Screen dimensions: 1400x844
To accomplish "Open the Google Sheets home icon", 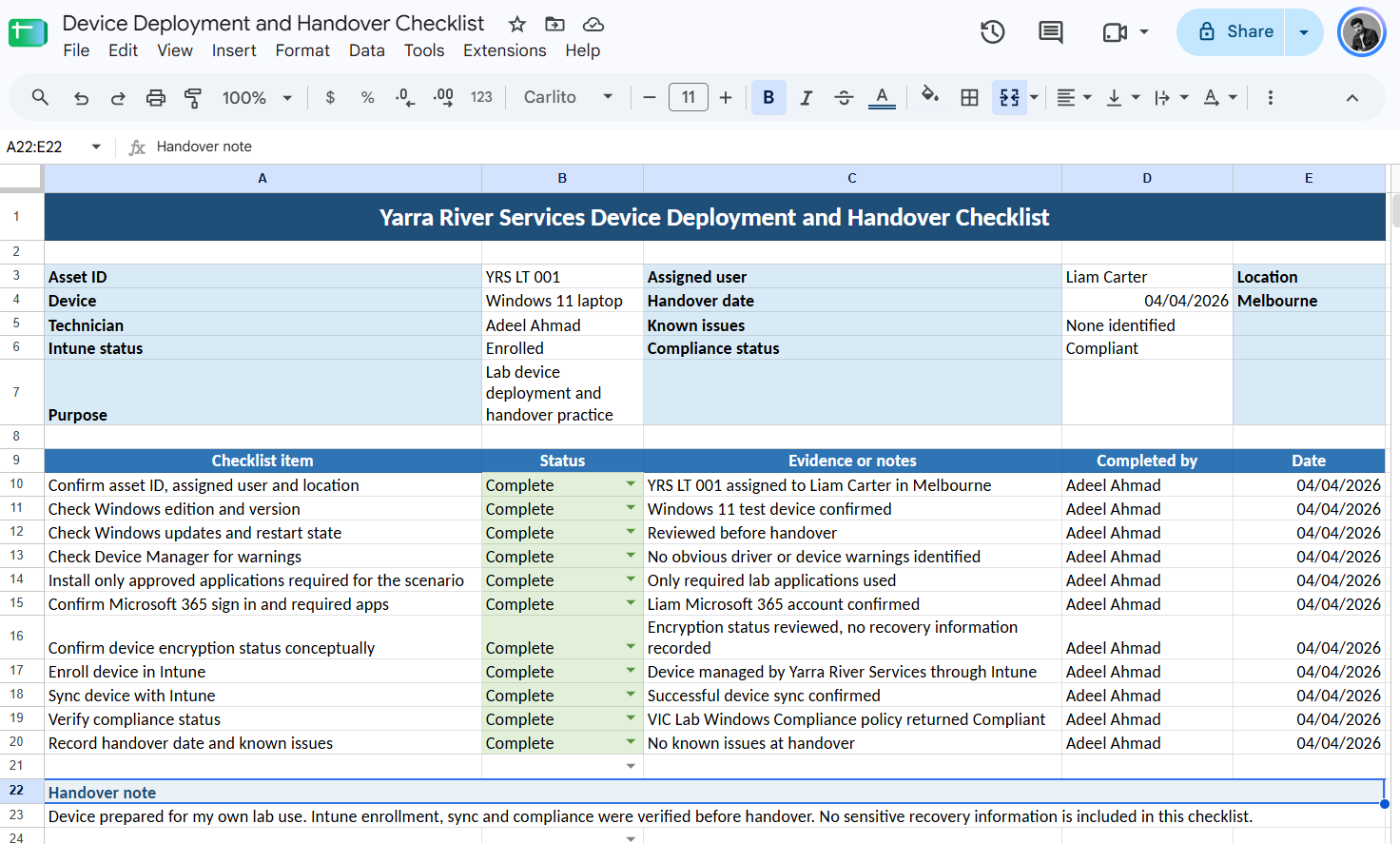I will tap(28, 33).
